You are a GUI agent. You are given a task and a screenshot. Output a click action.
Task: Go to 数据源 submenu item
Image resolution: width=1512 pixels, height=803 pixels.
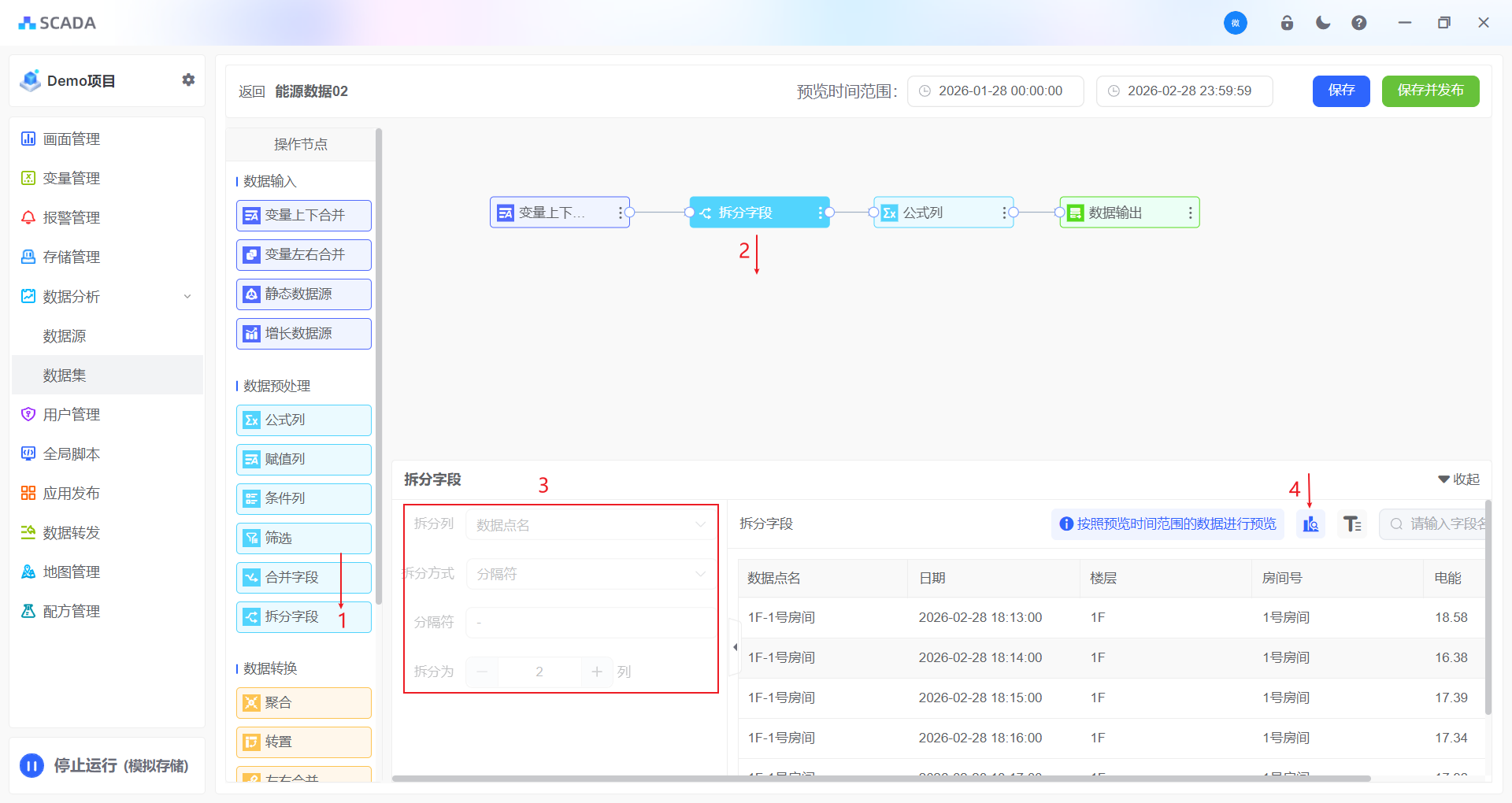pyautogui.click(x=65, y=336)
